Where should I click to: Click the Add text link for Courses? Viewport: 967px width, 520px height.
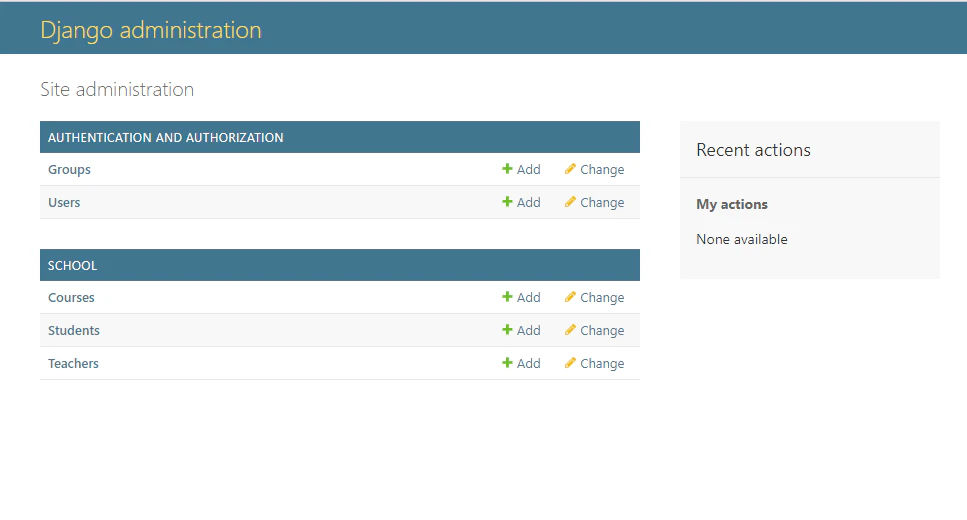[529, 297]
